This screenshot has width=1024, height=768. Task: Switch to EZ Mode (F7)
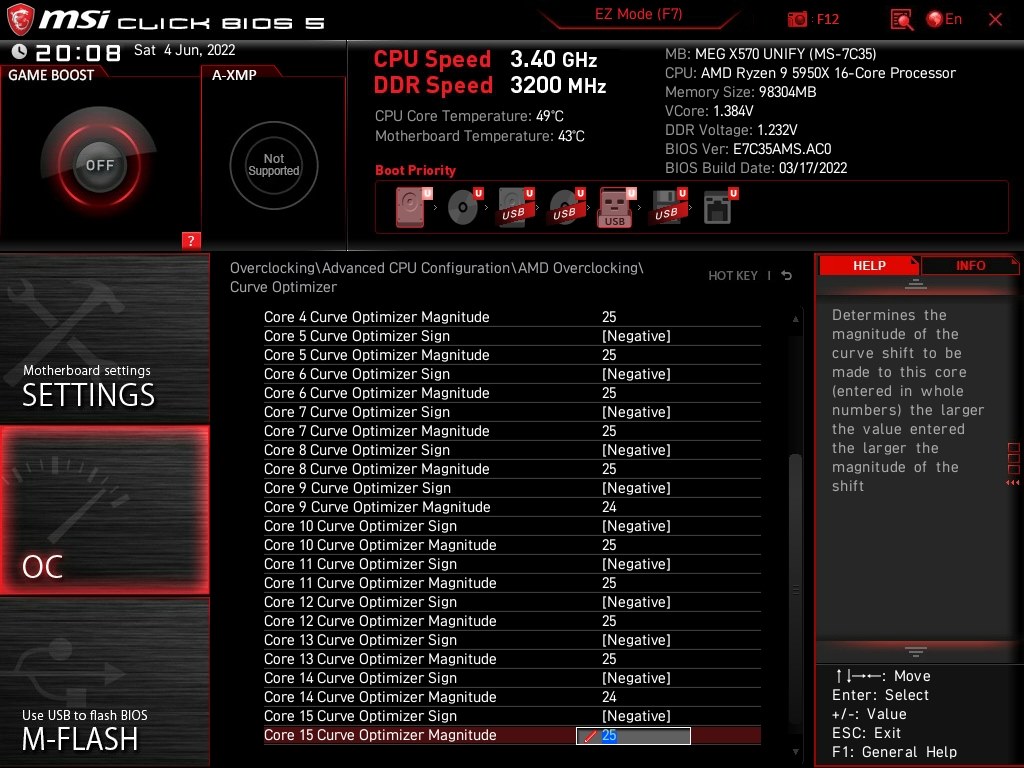[639, 14]
